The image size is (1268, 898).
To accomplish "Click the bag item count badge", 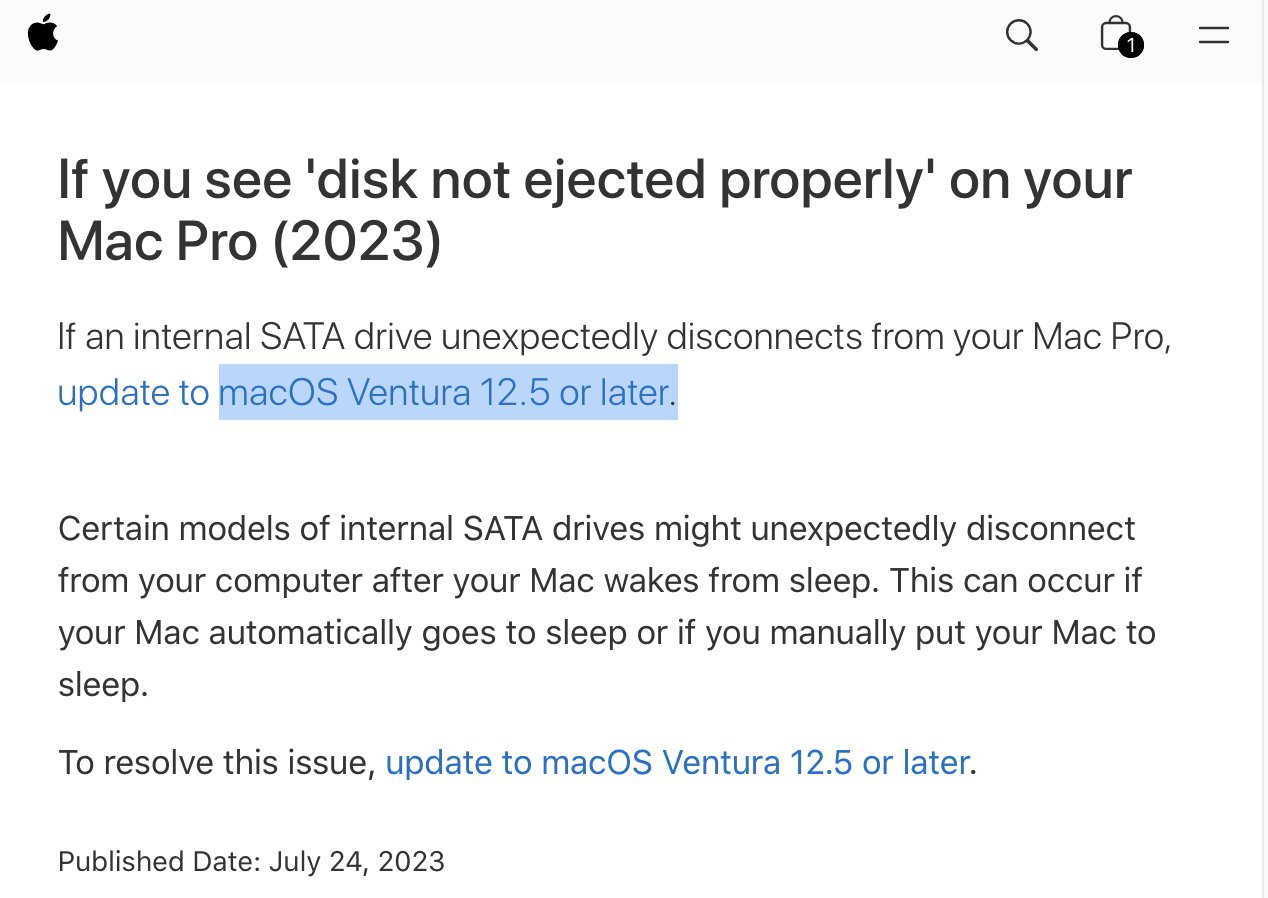I will 1131,45.
